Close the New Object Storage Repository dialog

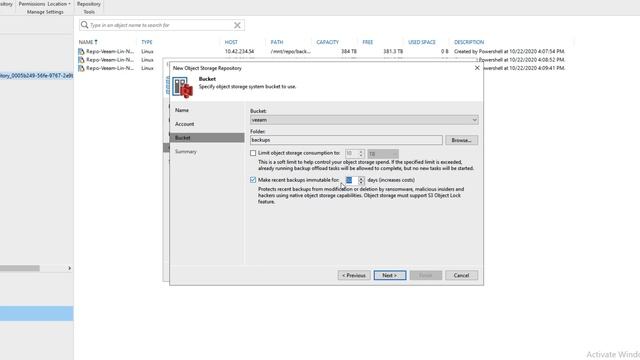pos(477,68)
